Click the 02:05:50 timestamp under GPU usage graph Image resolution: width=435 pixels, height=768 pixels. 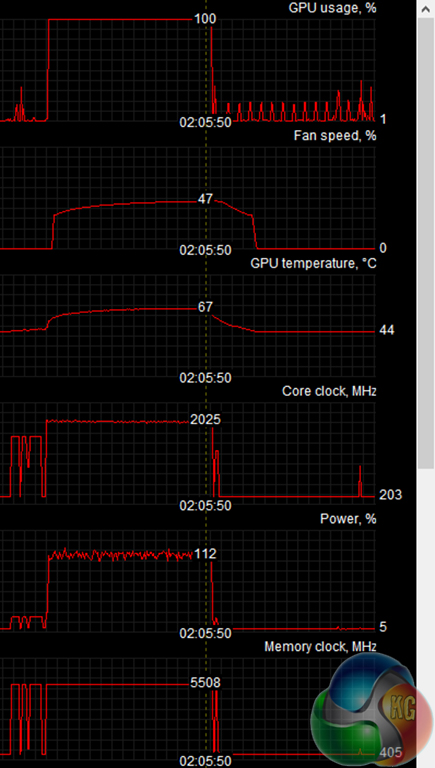[205, 122]
